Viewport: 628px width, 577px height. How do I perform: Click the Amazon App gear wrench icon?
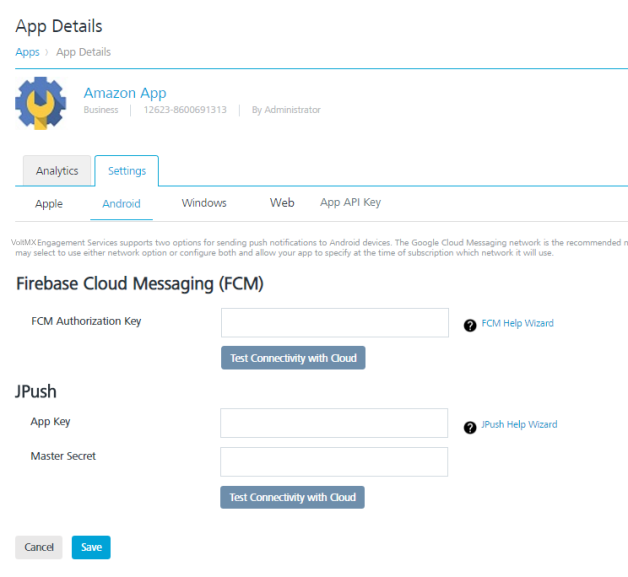tap(40, 103)
